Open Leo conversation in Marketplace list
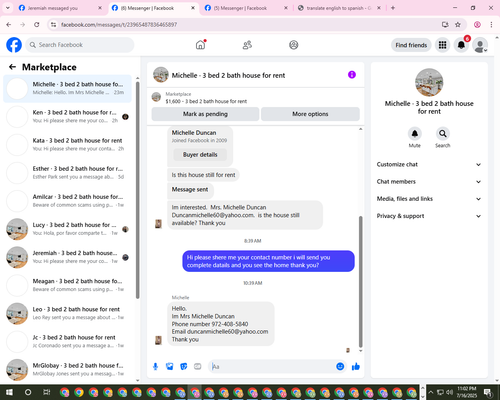Viewport: 500px width, 400px height. coord(68,313)
